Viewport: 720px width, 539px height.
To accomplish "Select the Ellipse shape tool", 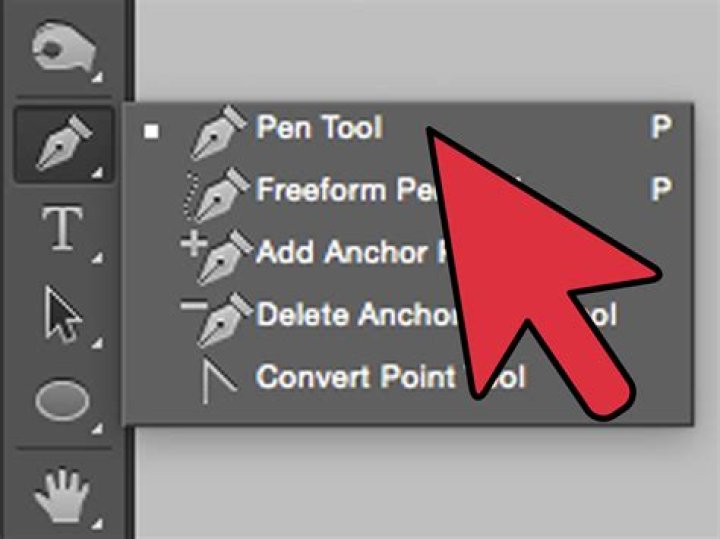I will click(62, 399).
